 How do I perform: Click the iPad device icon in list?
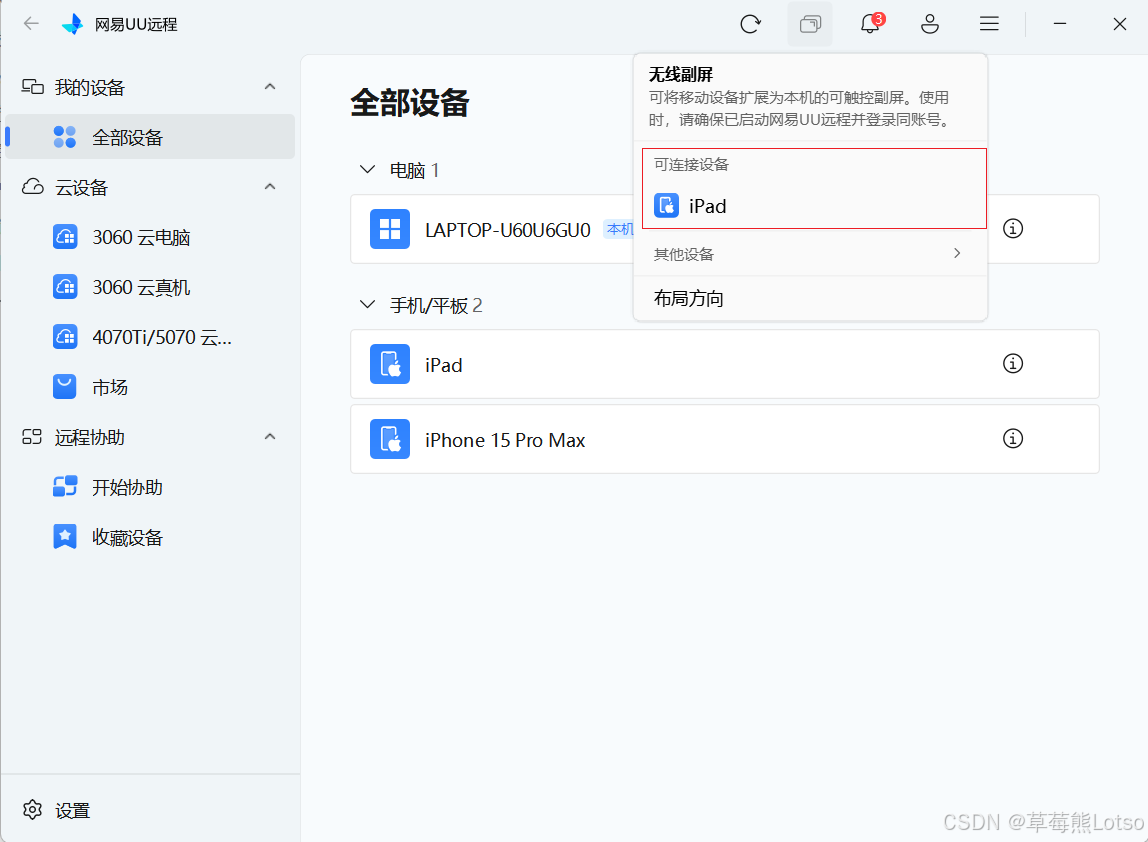390,364
